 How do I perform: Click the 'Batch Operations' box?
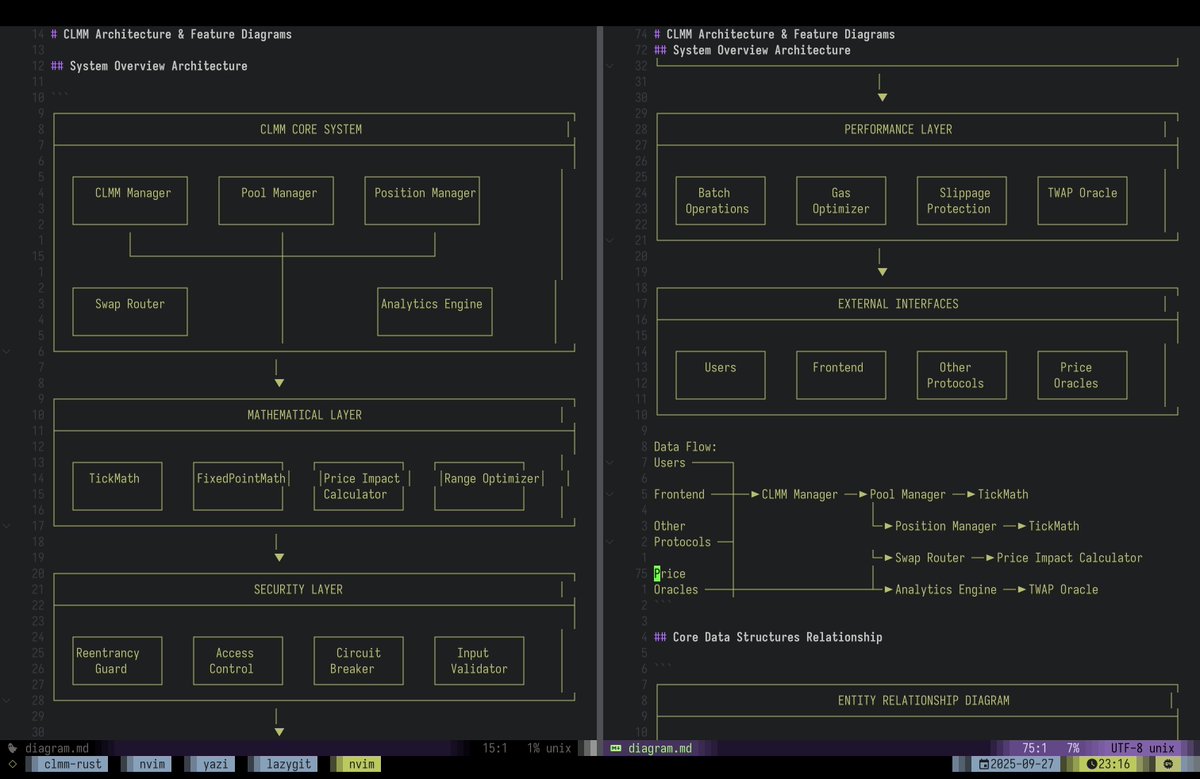pyautogui.click(x=721, y=200)
